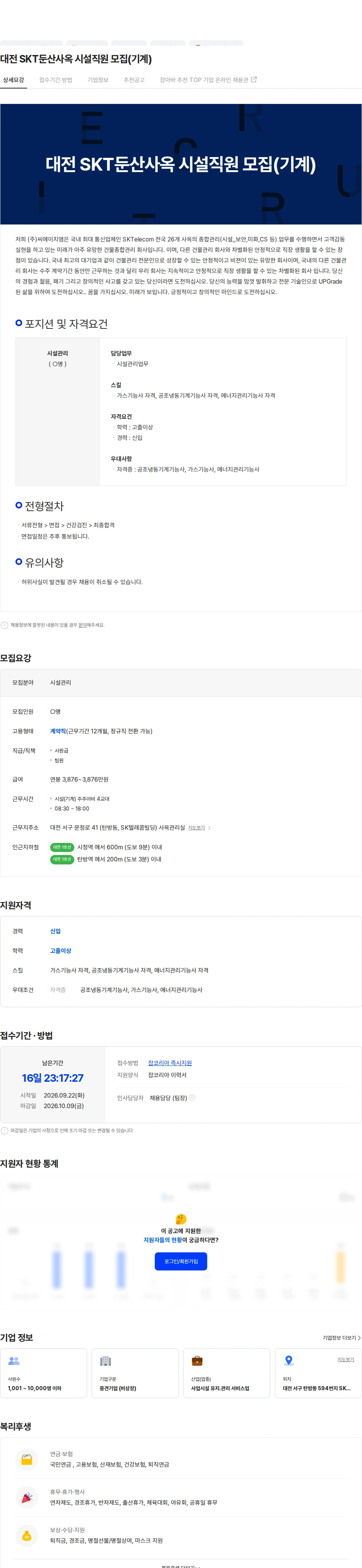This screenshot has width=362, height=1568.
Task: Click the 중견기업 (비상장) card
Action: pos(135,1373)
